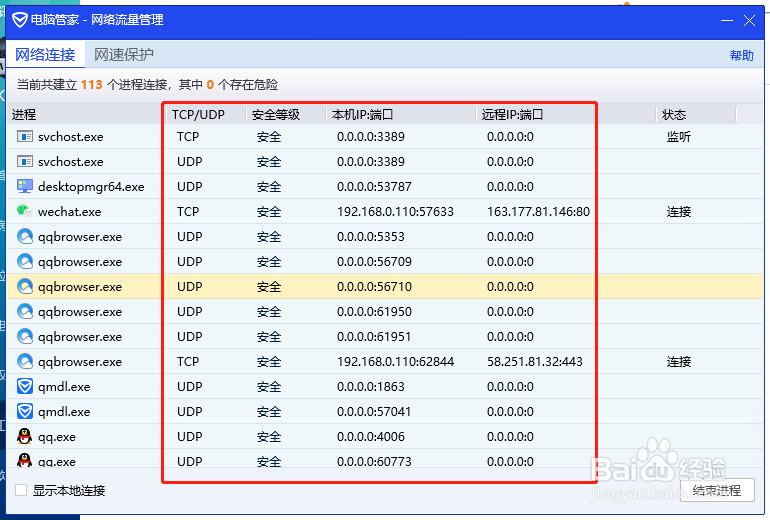The image size is (770, 520).
Task: Select the desktopmgr64.exe process name
Action: (x=91, y=187)
